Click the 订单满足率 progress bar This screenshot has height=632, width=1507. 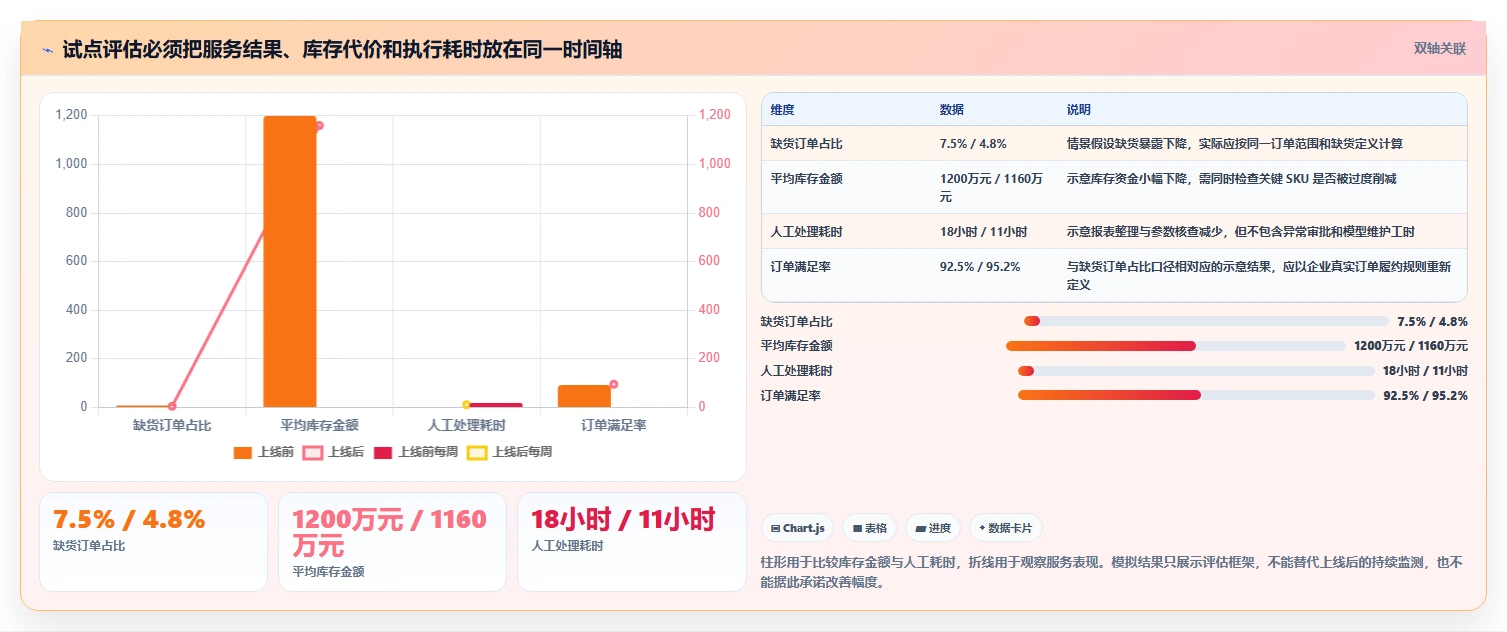point(1196,395)
